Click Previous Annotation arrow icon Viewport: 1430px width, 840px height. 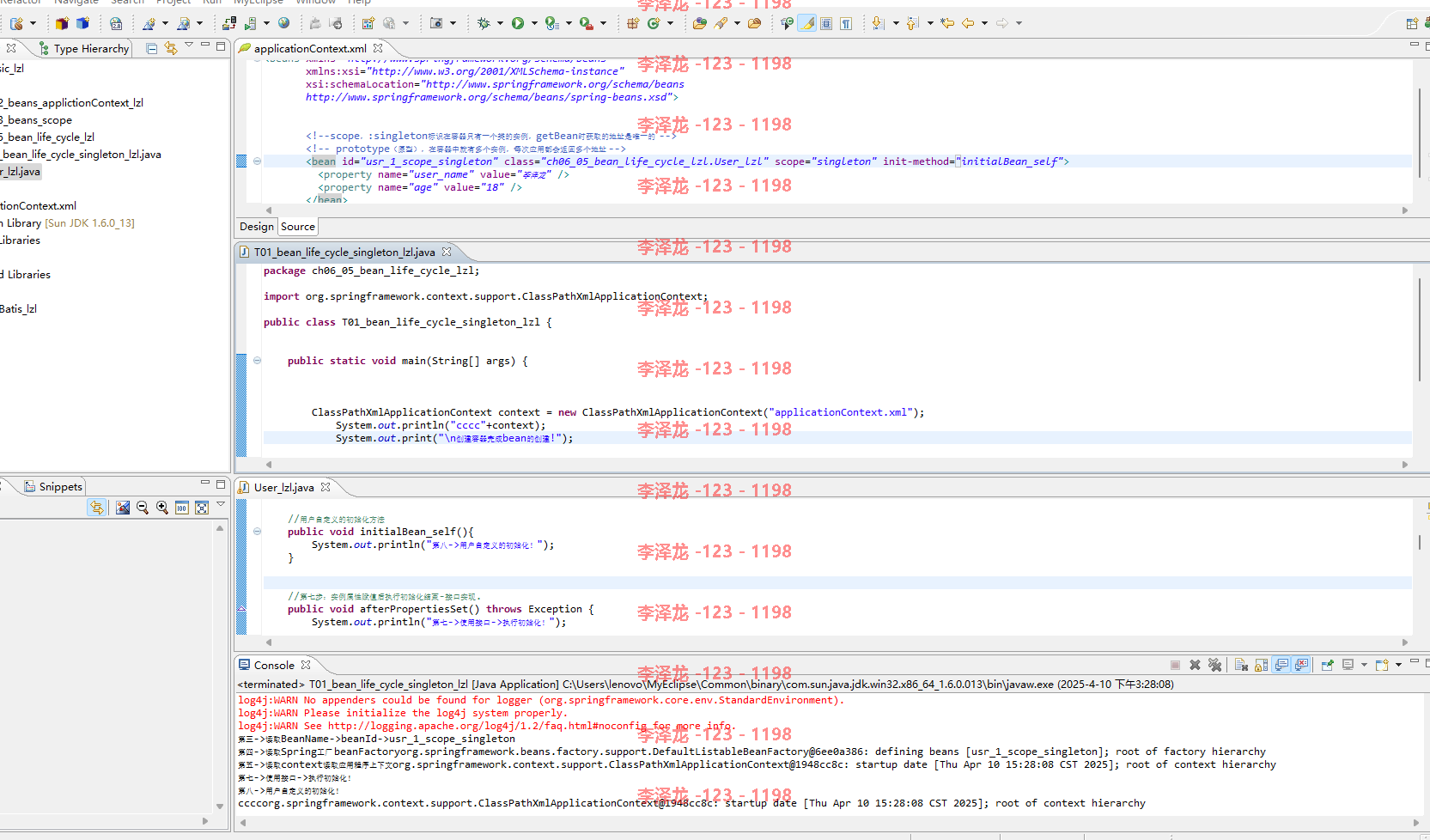point(912,23)
